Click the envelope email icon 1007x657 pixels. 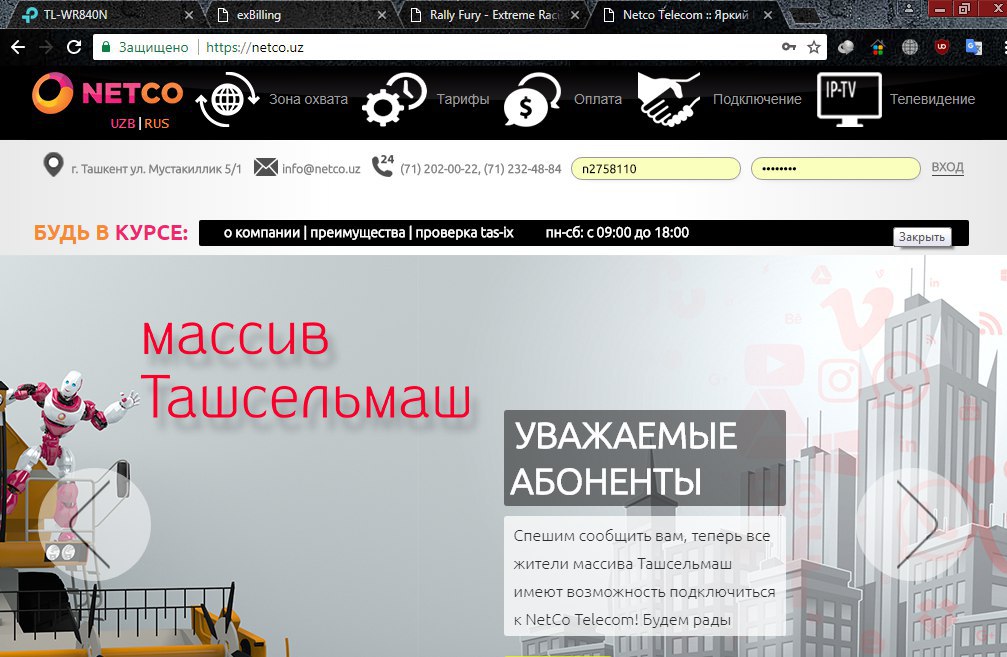pos(265,168)
